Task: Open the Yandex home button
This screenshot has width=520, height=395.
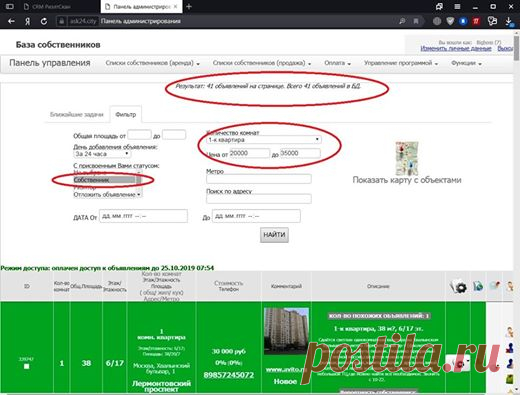Action: click(x=28, y=21)
